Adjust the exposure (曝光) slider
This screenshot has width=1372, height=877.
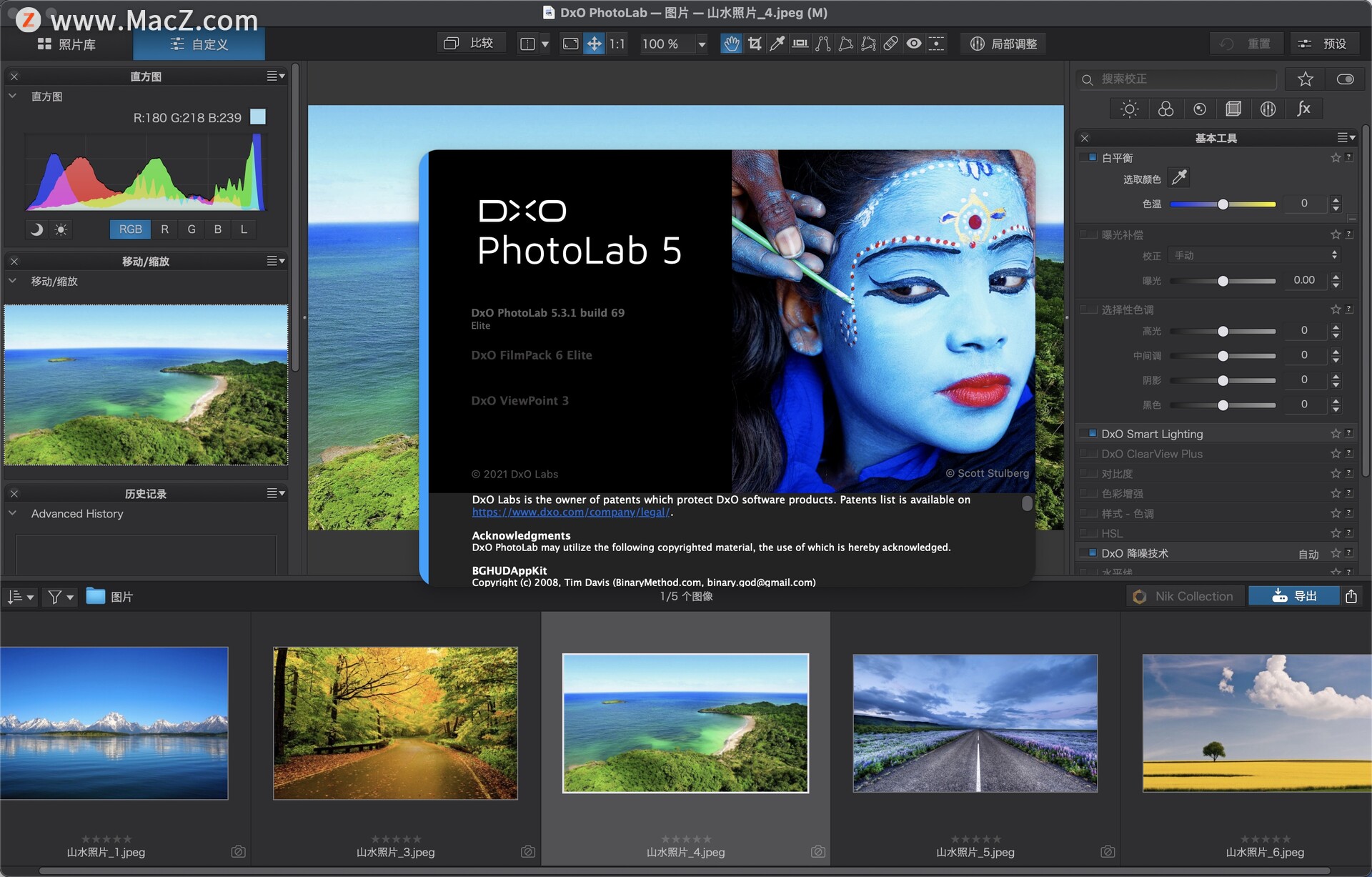(x=1223, y=281)
